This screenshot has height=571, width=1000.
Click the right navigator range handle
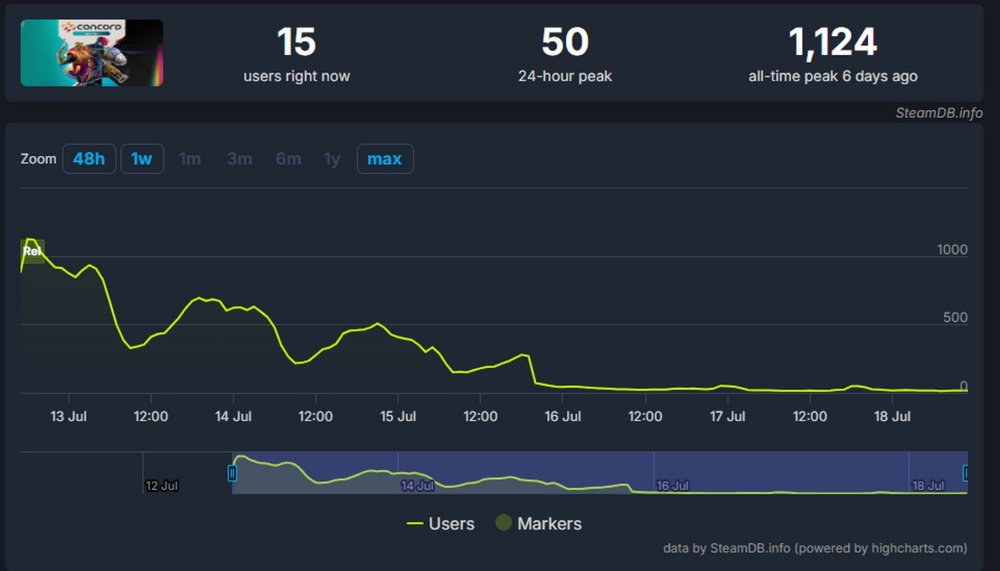[966, 473]
